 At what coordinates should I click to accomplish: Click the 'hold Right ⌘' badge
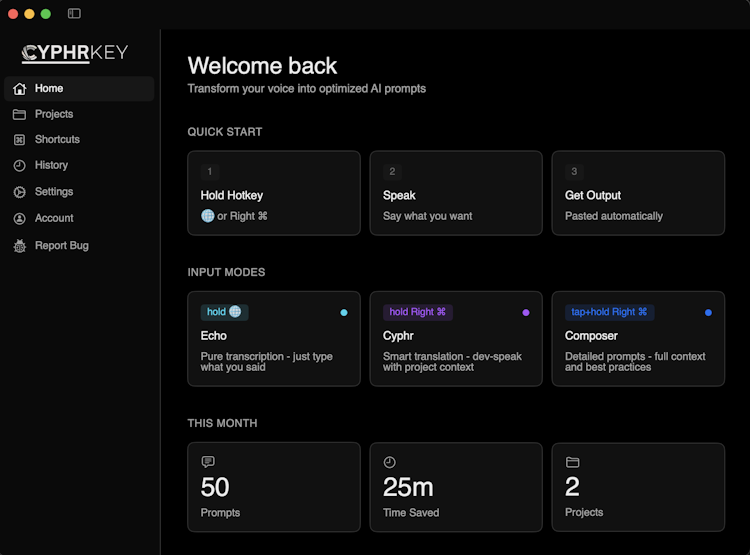point(418,312)
